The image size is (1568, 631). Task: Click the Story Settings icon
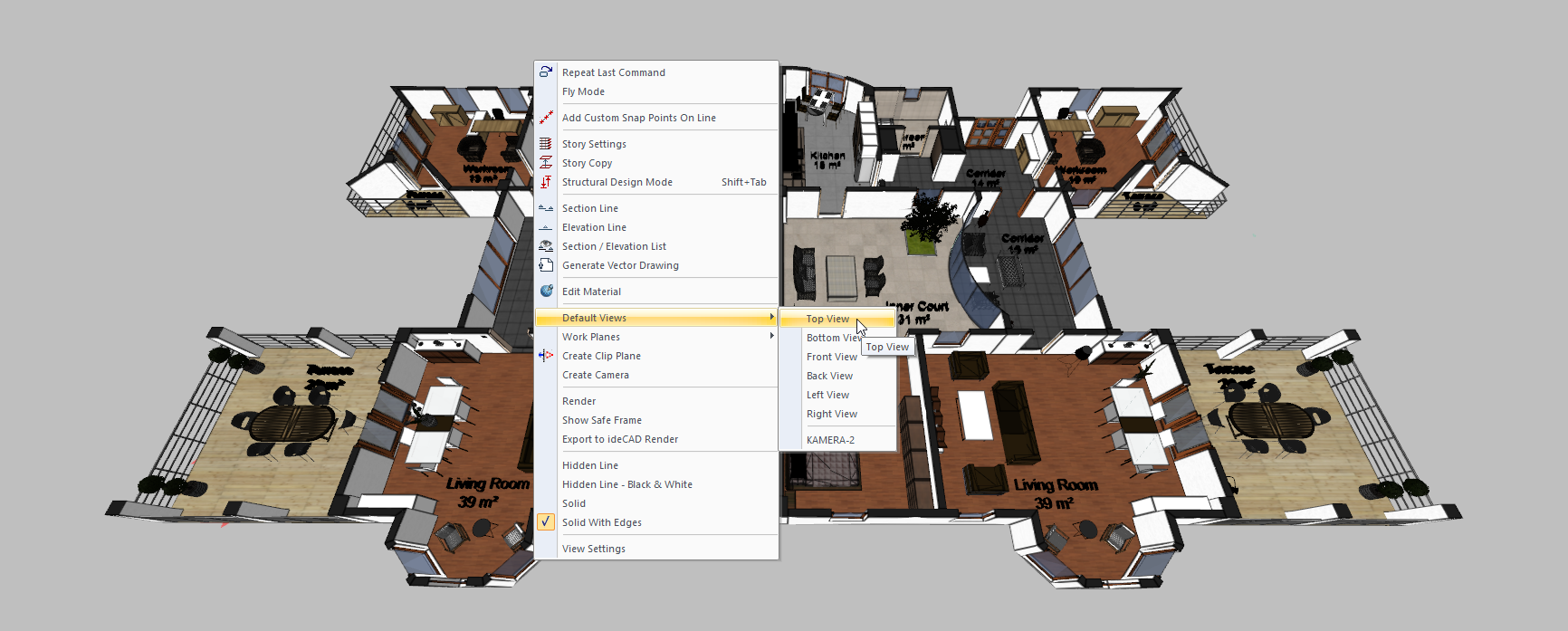(x=546, y=144)
